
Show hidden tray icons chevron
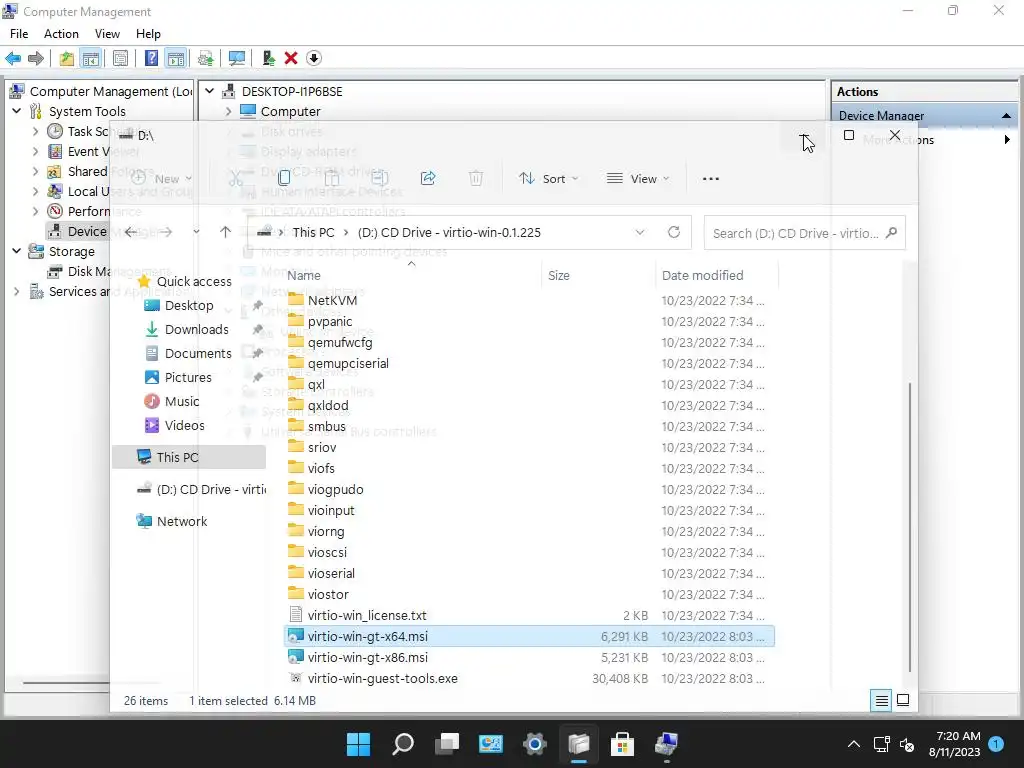coord(854,744)
